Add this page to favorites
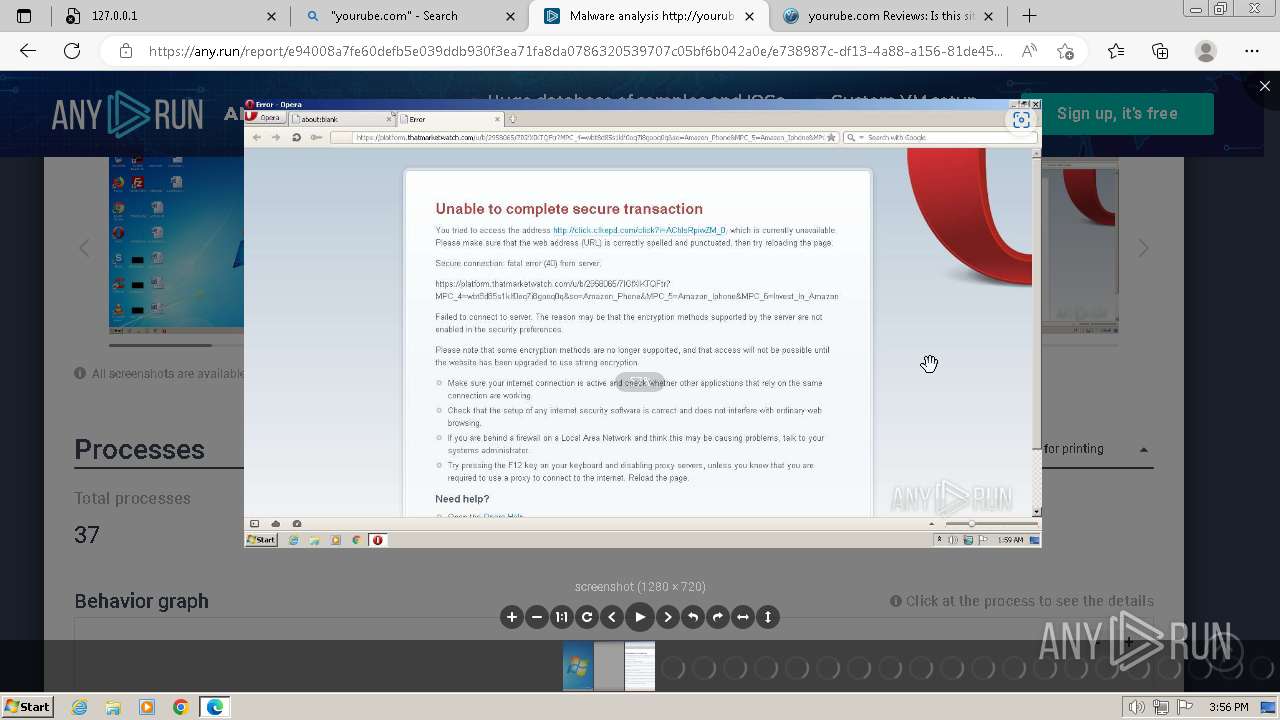The height and width of the screenshot is (720, 1280). pyautogui.click(x=1065, y=51)
